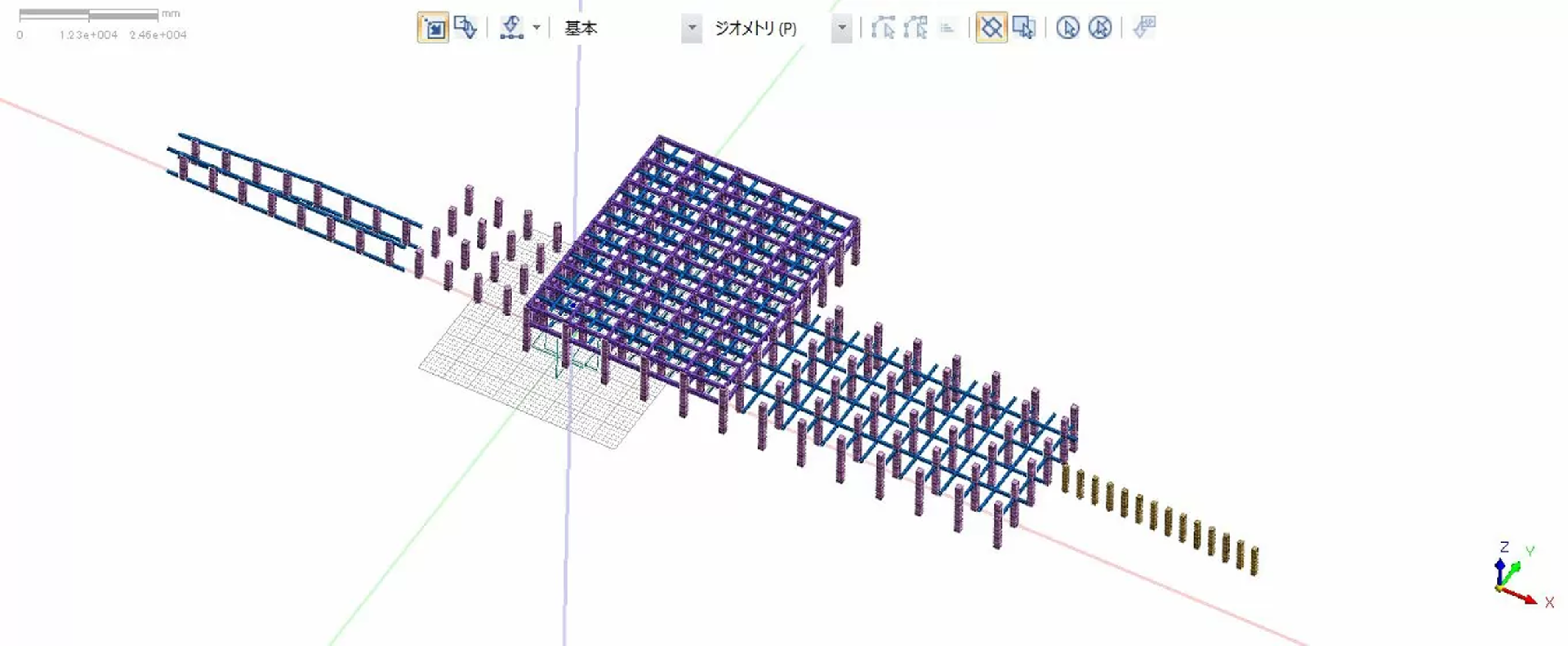Click the blue Z axis arrow on triad

[1500, 565]
